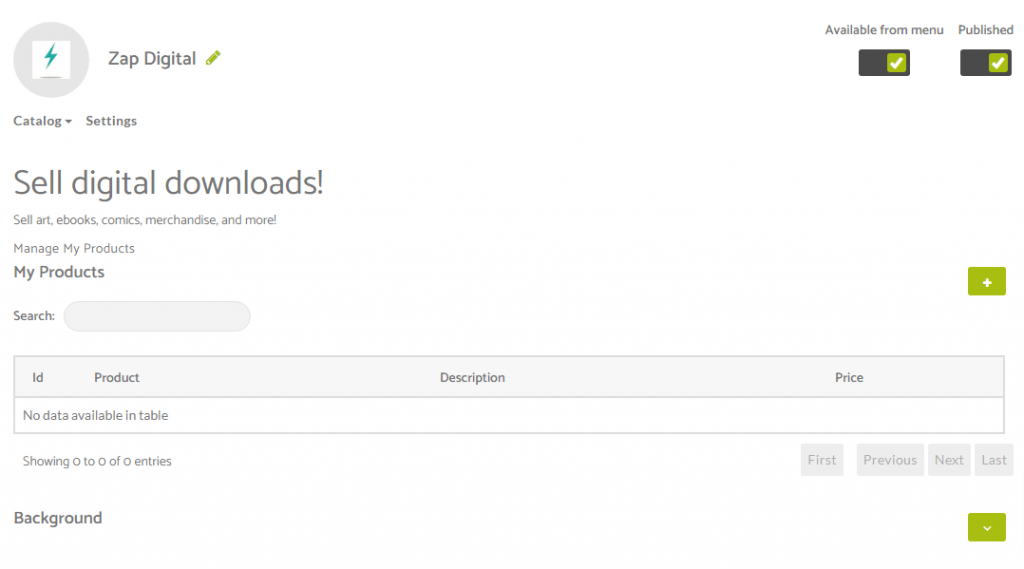Click the Background section heading
This screenshot has height=569, width=1024.
pyautogui.click(x=57, y=518)
